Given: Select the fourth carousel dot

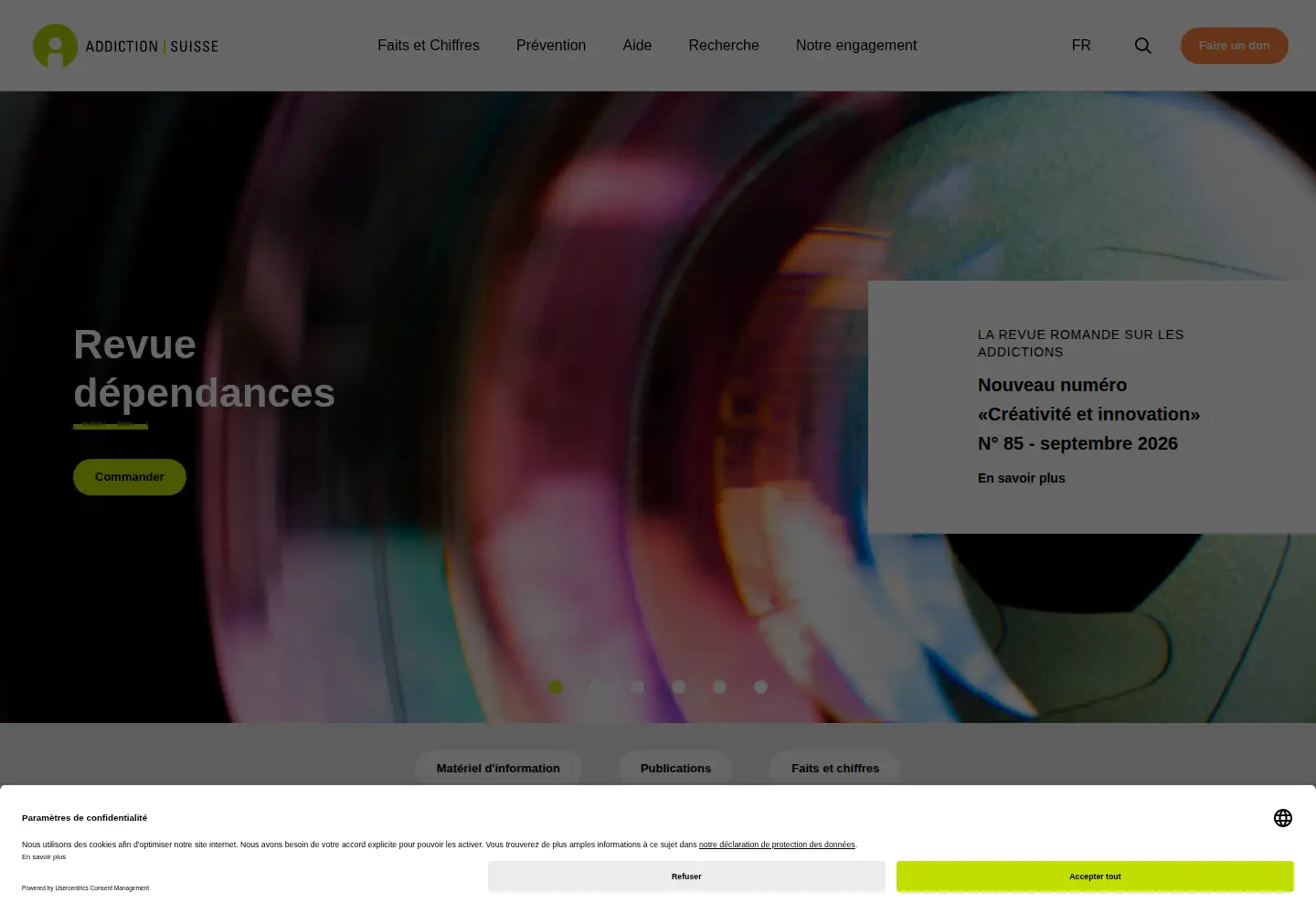Looking at the screenshot, I should tap(678, 687).
